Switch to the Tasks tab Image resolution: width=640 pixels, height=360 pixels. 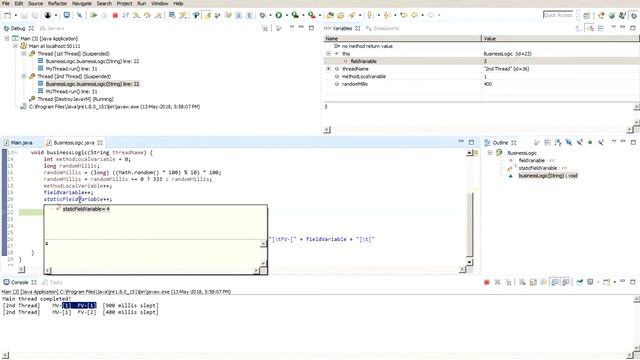pos(53,282)
